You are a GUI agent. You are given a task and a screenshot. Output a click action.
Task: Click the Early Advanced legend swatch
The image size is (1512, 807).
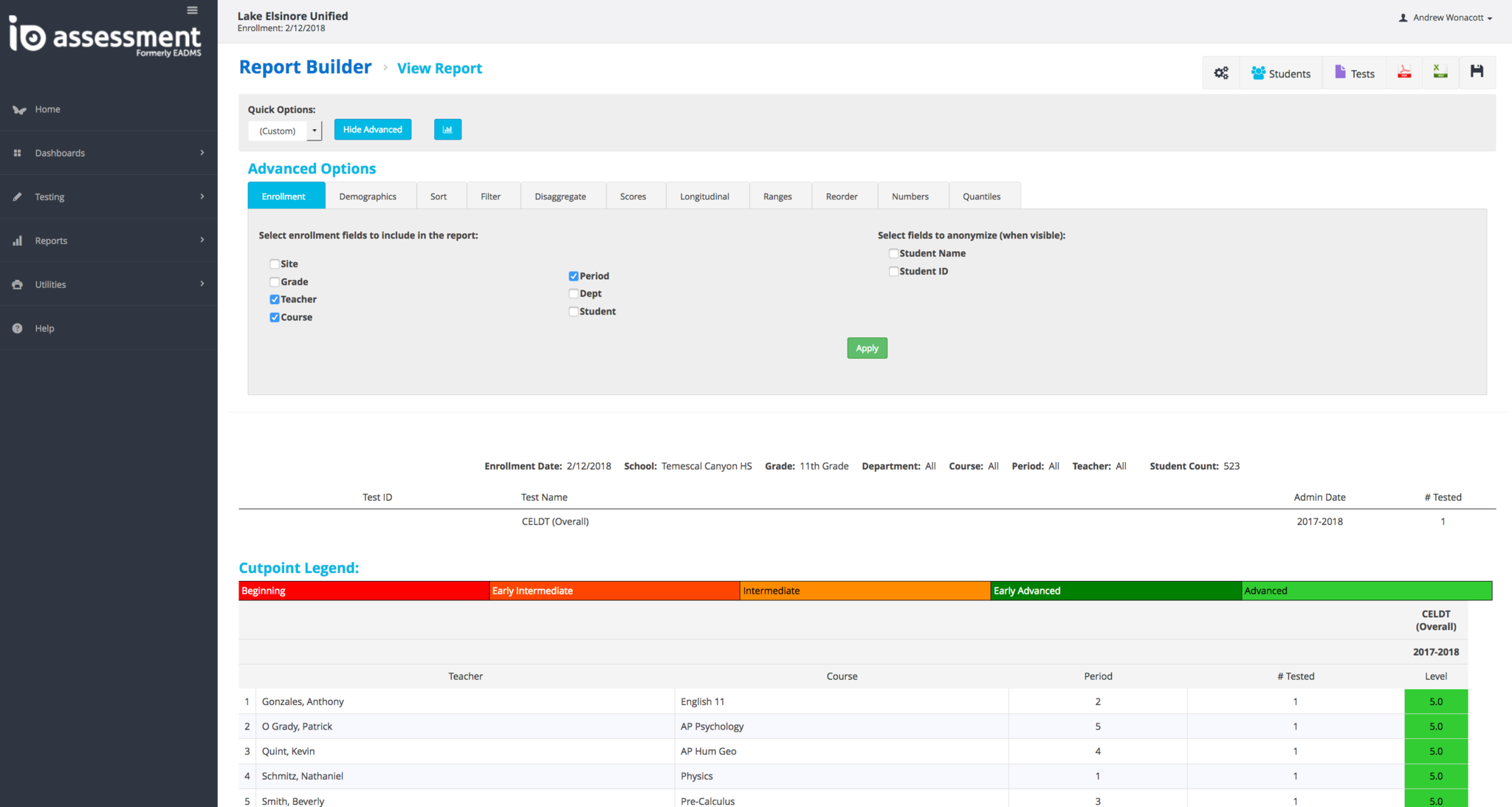(1115, 591)
